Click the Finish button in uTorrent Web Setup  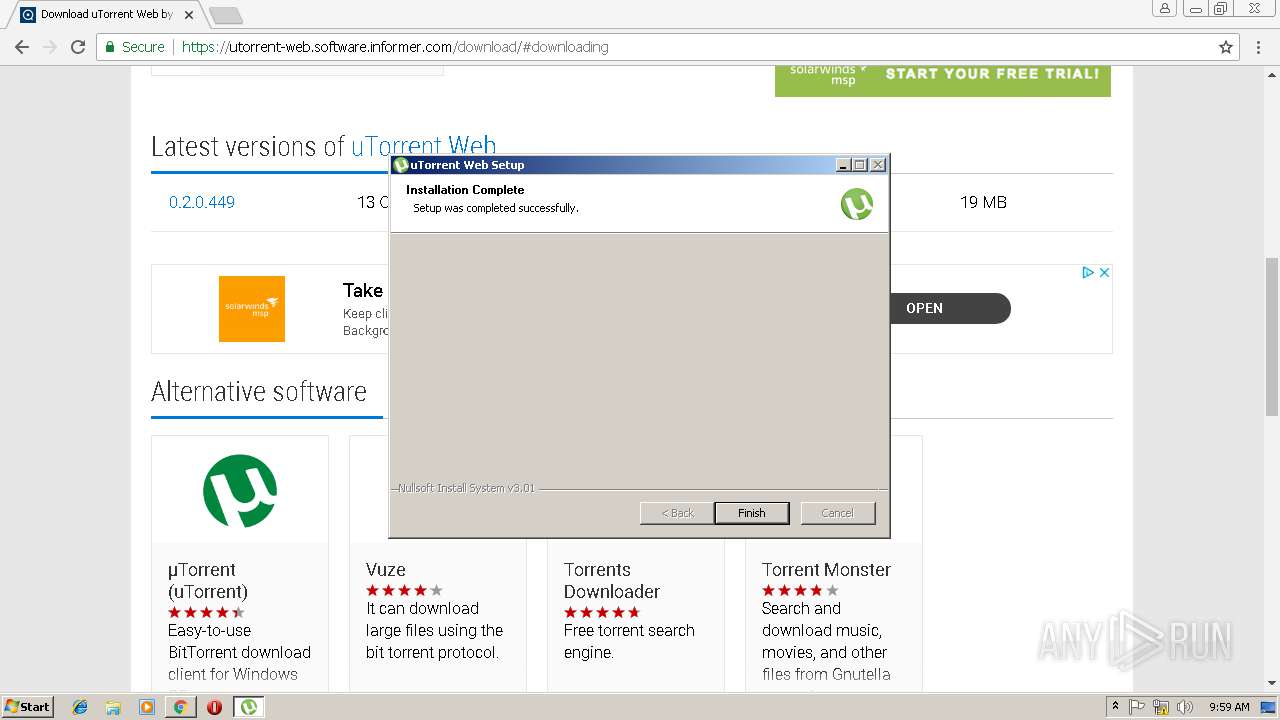pyautogui.click(x=752, y=513)
